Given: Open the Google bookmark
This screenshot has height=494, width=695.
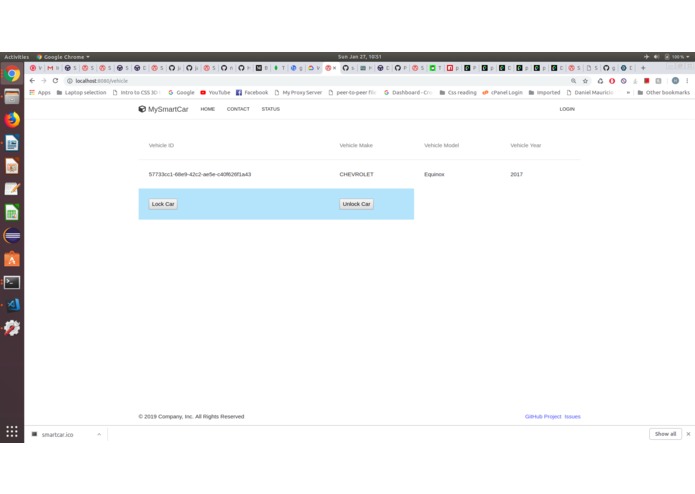Looking at the screenshot, I should [181, 93].
